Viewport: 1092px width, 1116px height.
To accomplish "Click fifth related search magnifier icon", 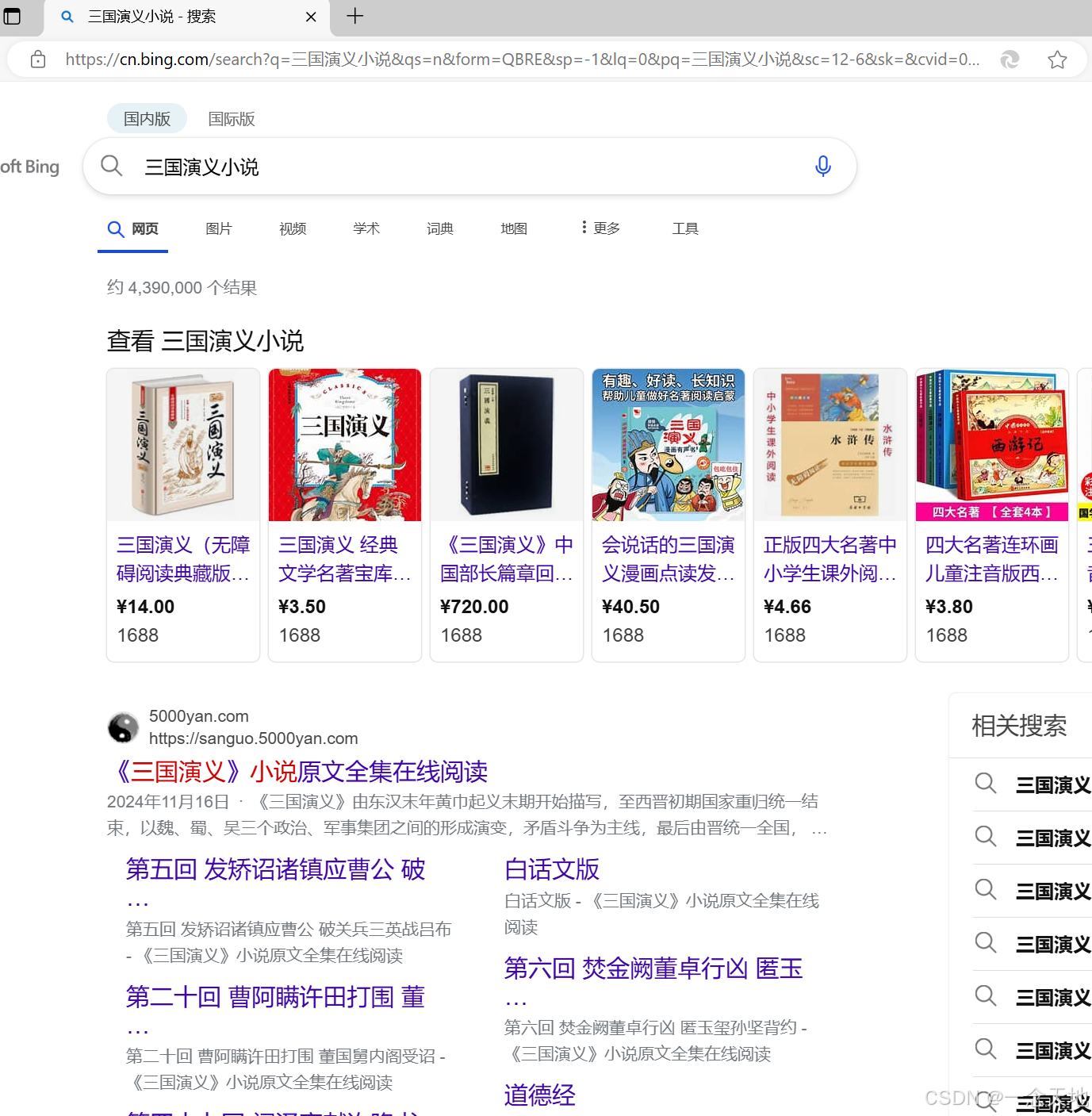I will [x=986, y=996].
